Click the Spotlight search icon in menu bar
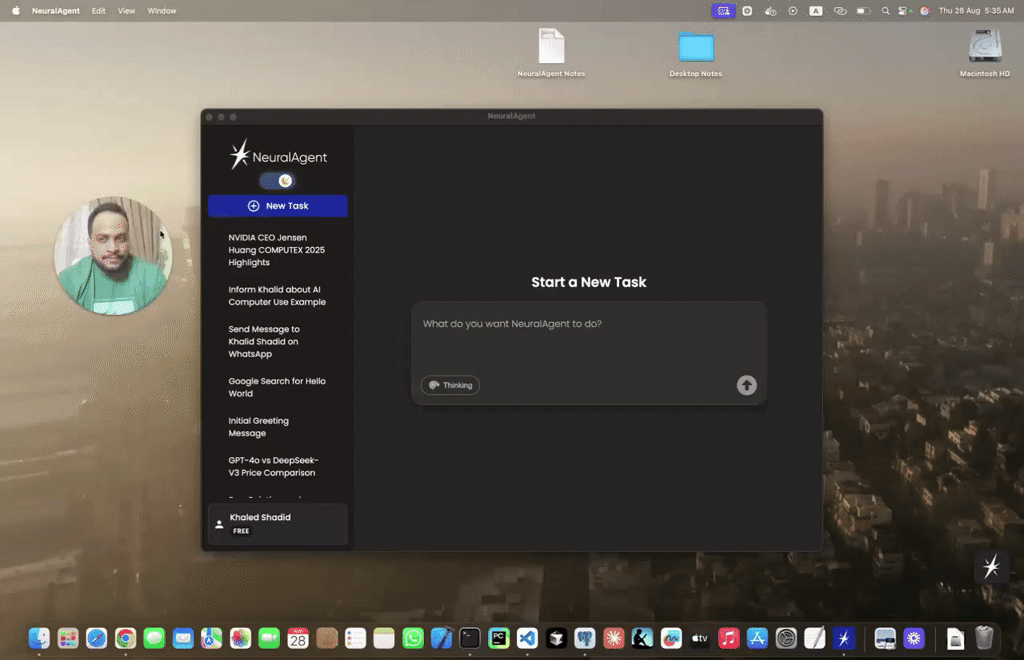Screen dimensions: 1024x660 point(885,11)
